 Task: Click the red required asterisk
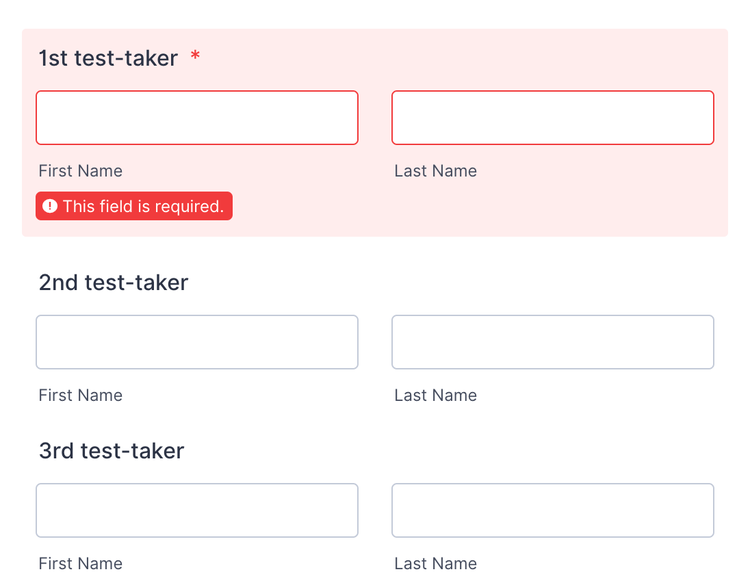click(x=195, y=58)
